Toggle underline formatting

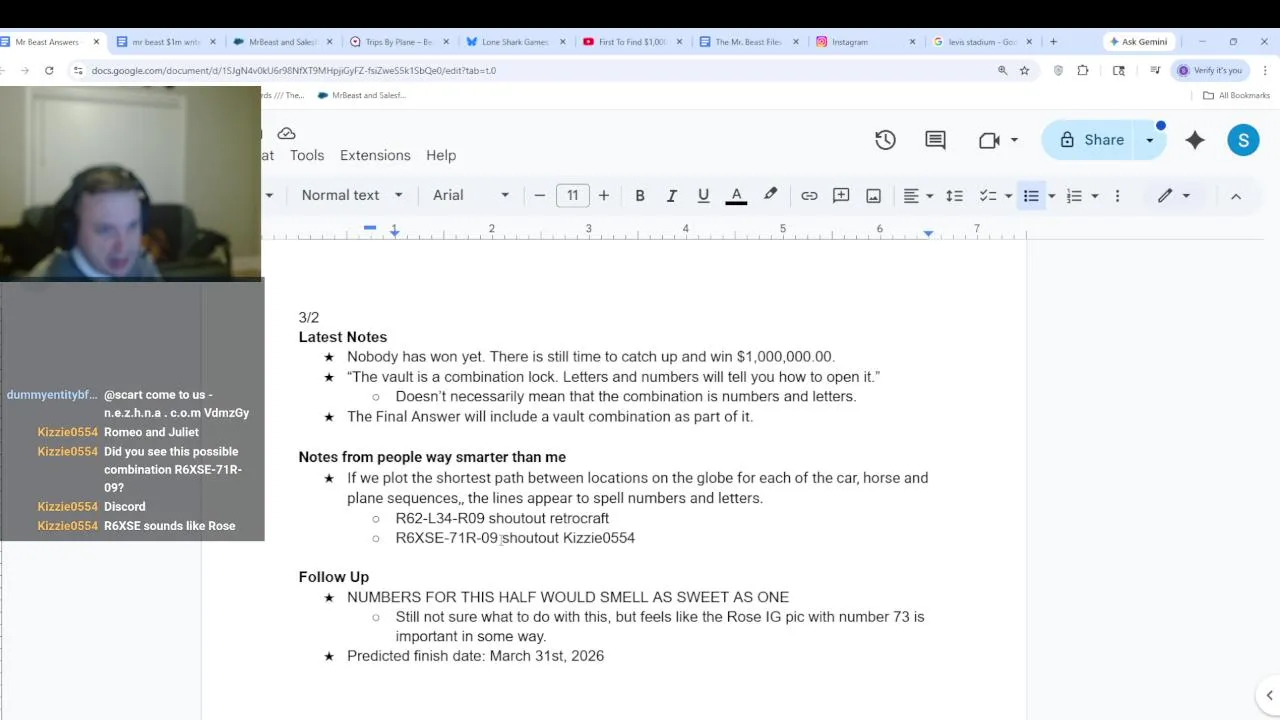(703, 195)
